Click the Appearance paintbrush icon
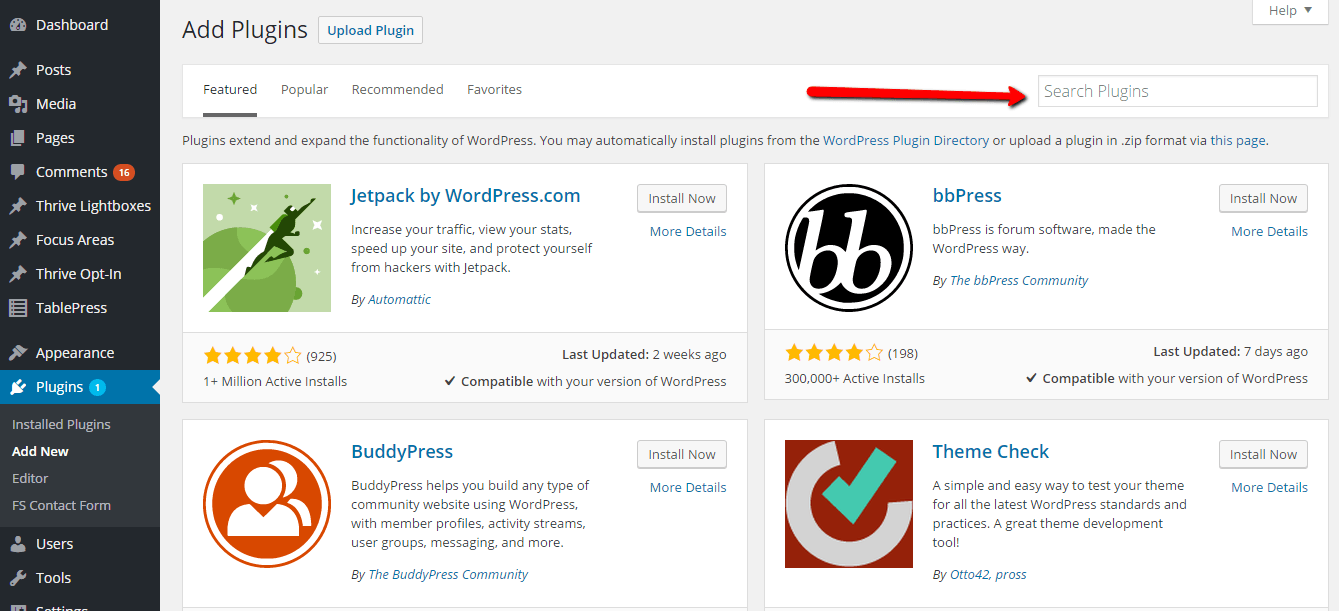The height and width of the screenshot is (611, 1339). [x=17, y=353]
